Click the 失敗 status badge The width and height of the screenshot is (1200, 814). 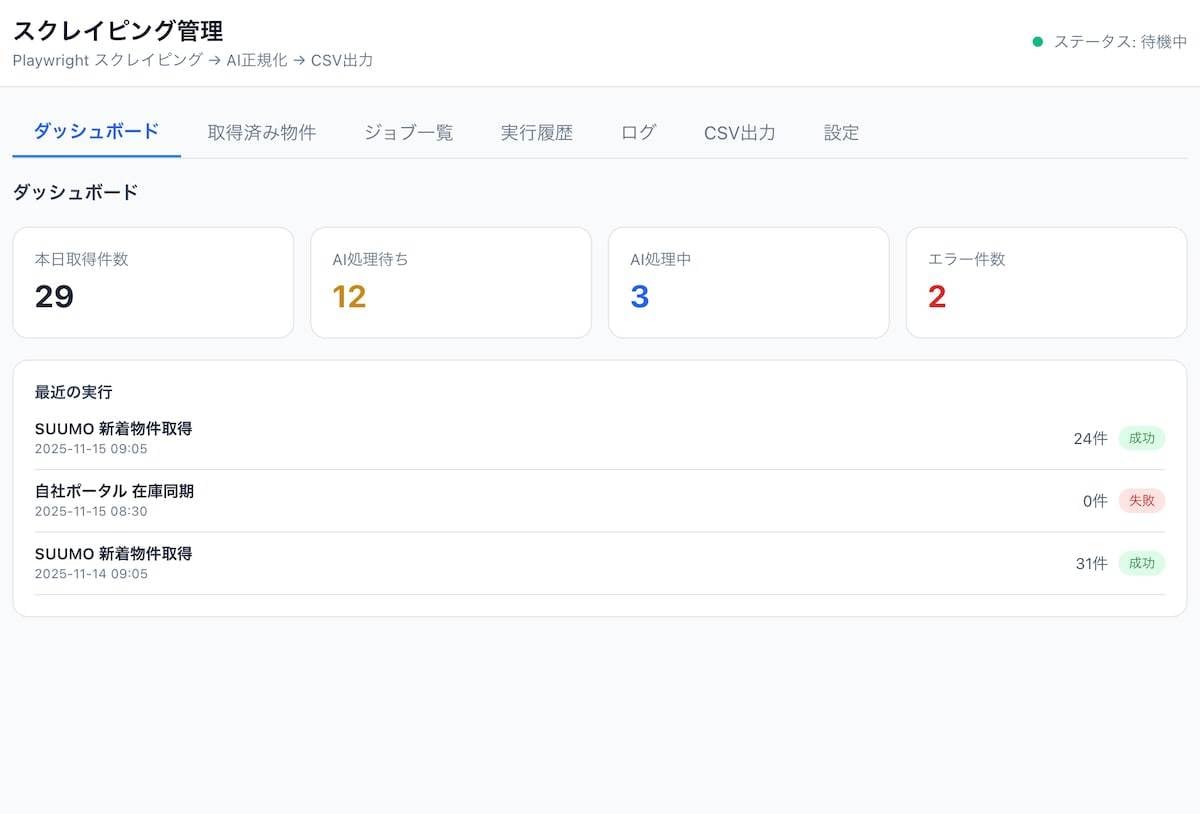click(x=1141, y=500)
